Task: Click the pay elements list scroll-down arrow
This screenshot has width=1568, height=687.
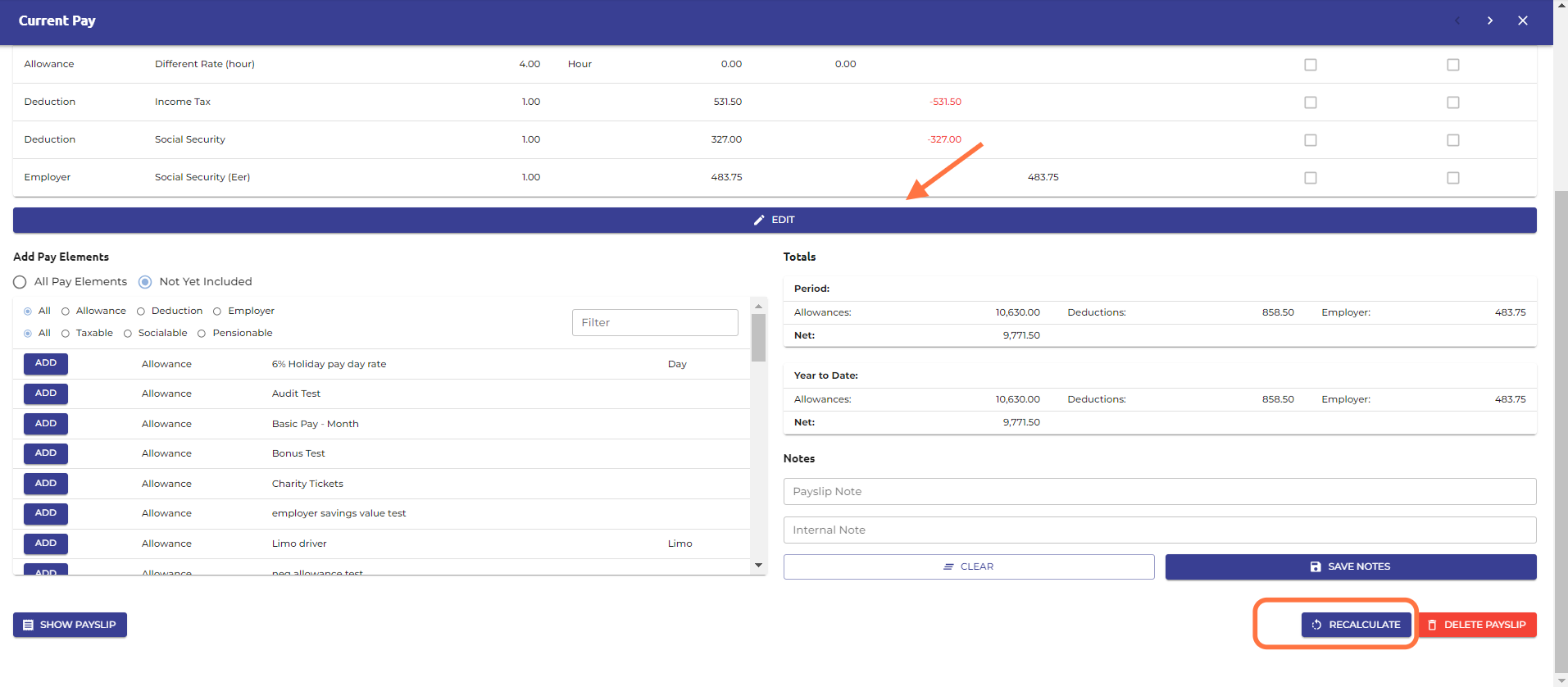Action: pyautogui.click(x=758, y=565)
